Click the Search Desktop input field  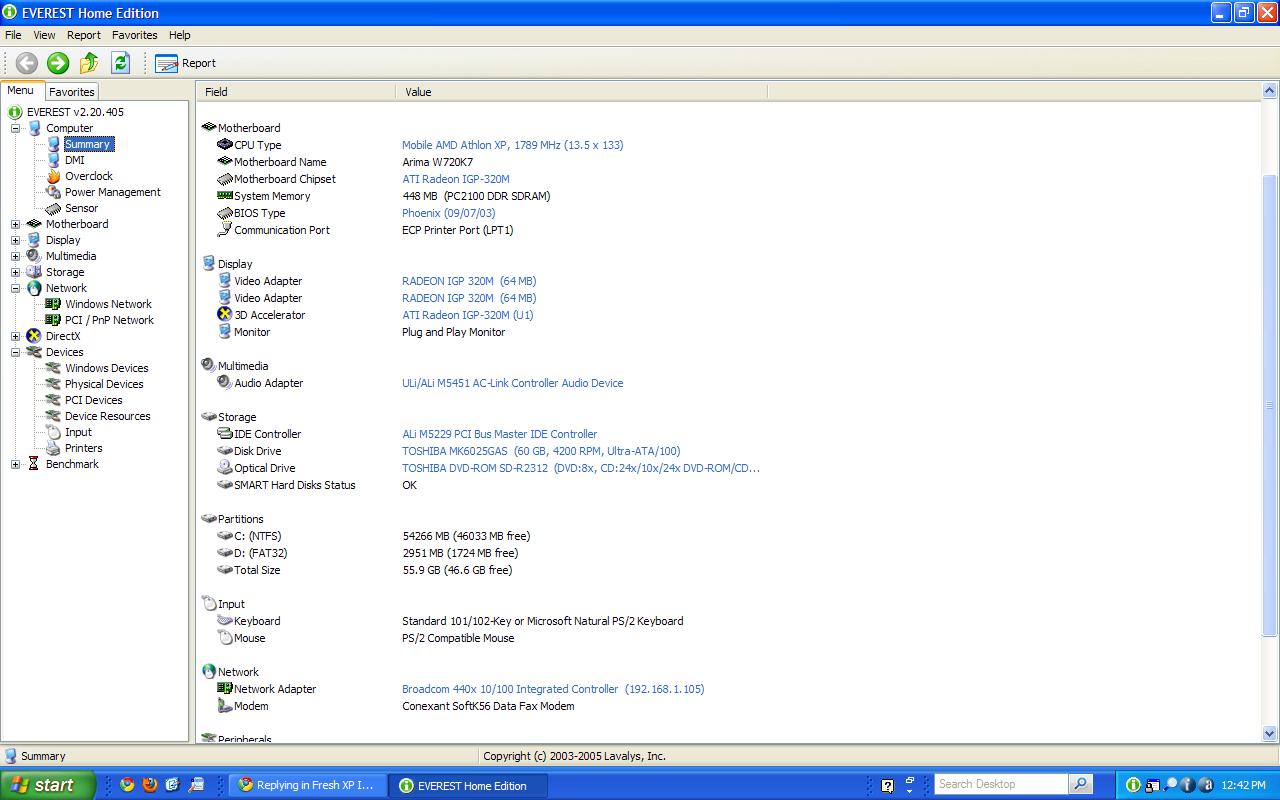1001,785
